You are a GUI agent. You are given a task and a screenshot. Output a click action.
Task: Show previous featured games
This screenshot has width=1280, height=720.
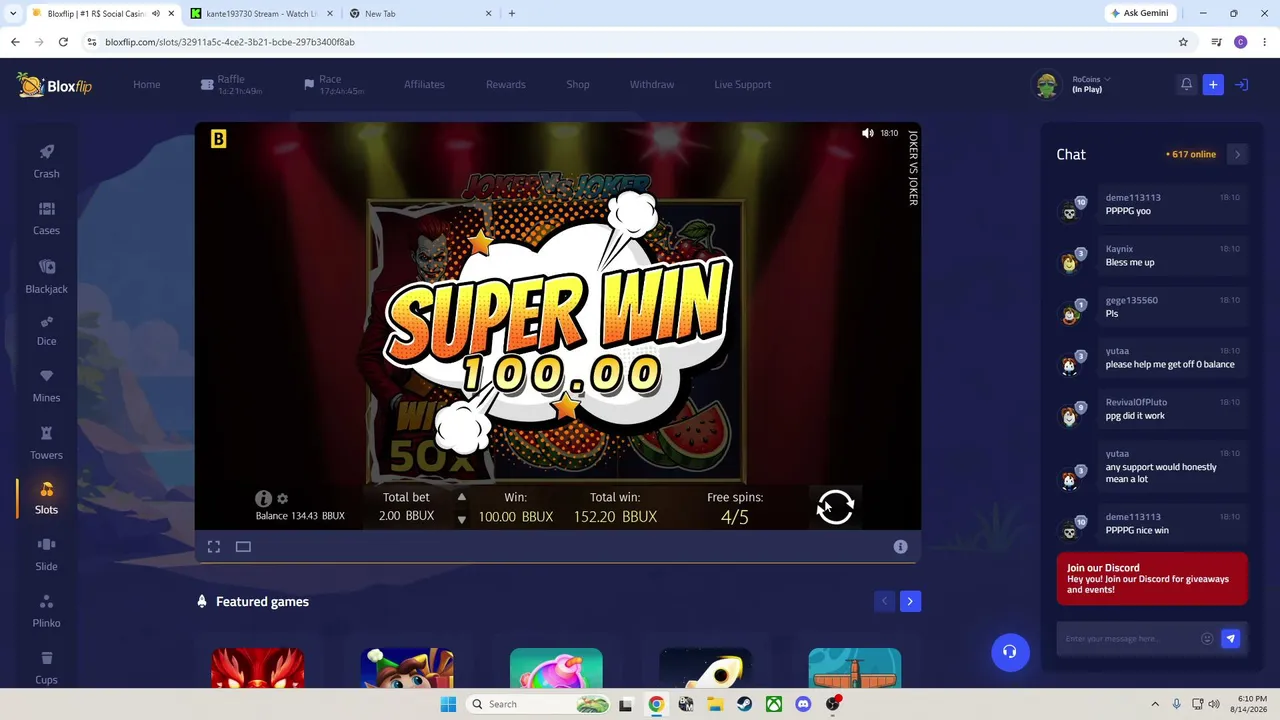pos(884,601)
